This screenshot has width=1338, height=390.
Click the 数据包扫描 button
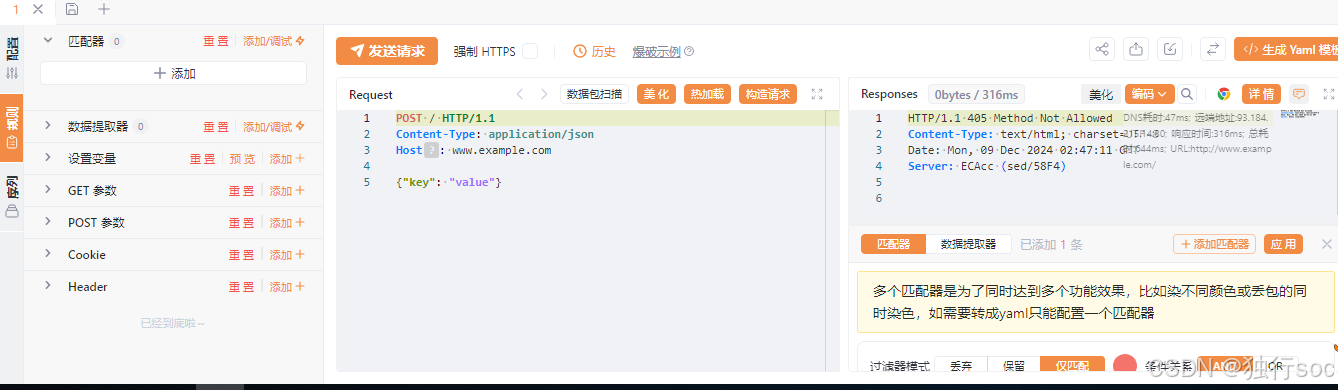(594, 94)
